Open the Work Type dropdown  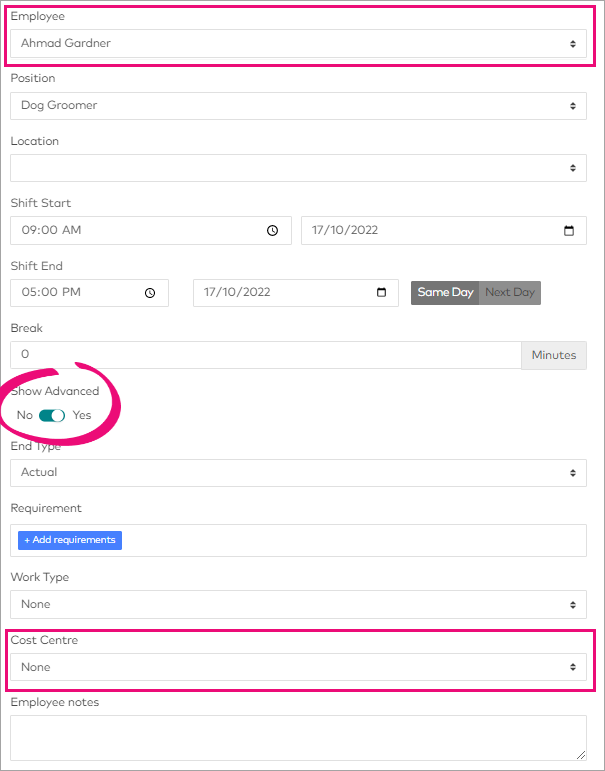(298, 605)
